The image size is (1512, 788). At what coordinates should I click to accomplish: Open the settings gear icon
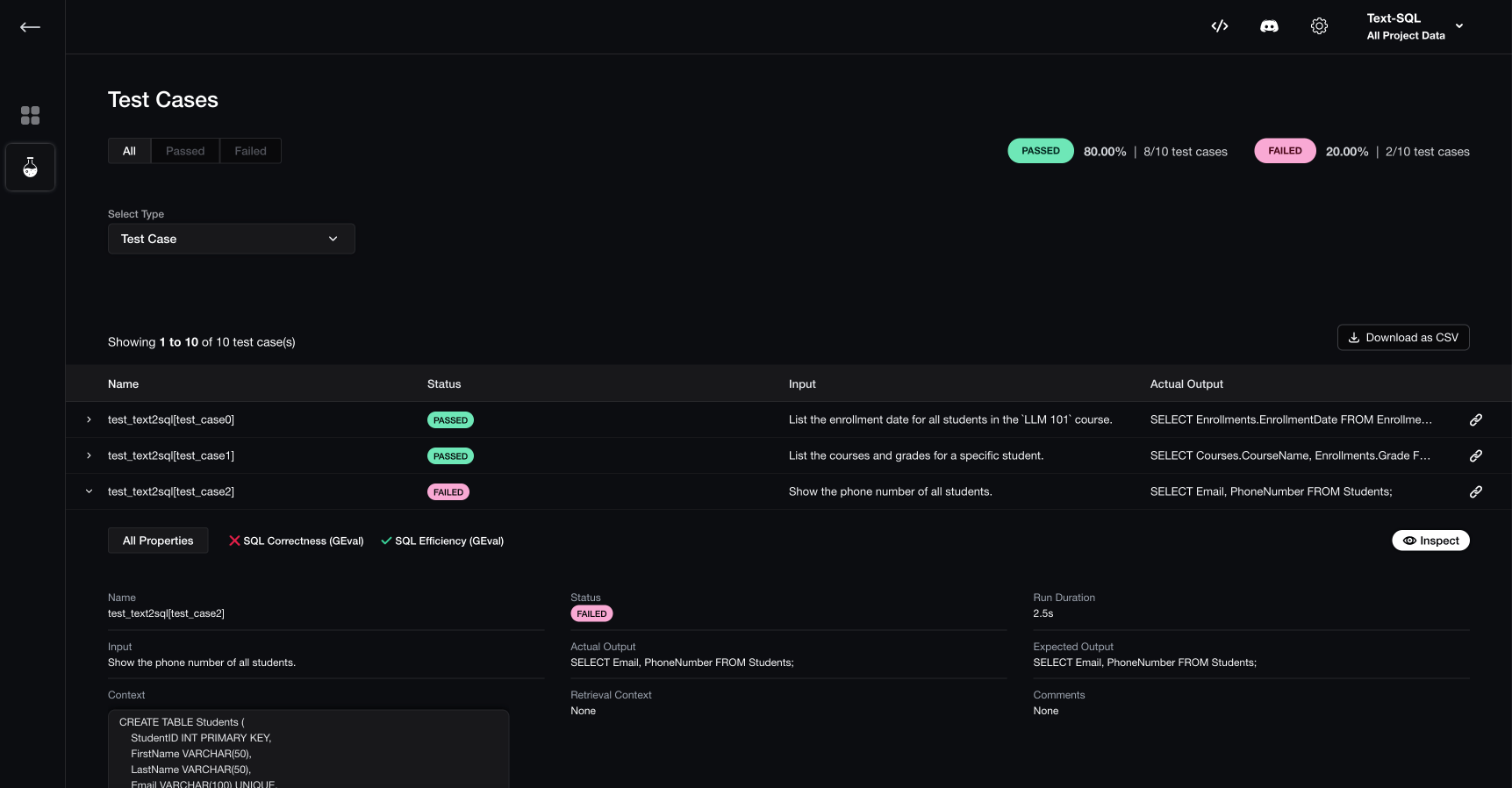click(x=1319, y=26)
